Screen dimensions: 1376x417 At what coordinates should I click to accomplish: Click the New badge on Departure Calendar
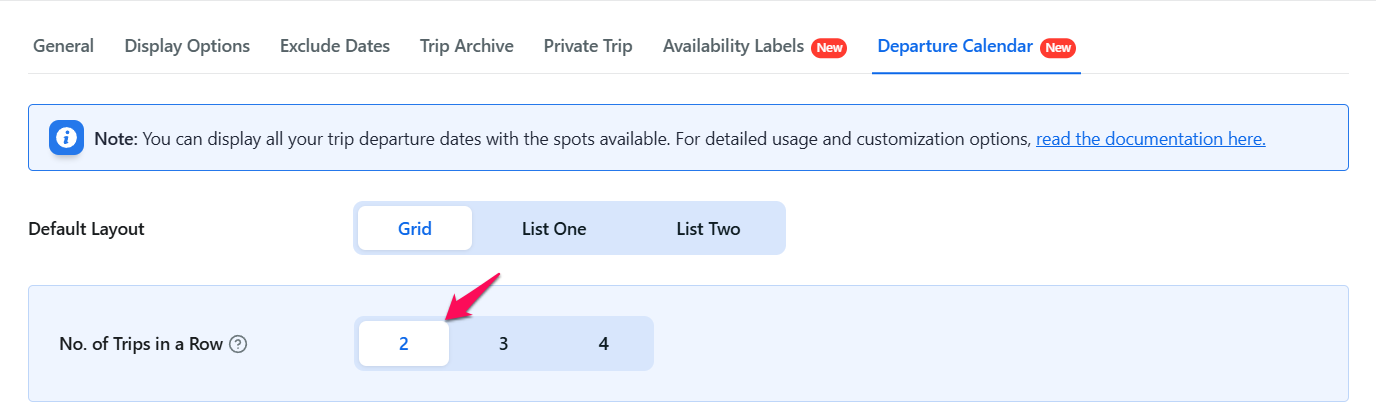[1058, 47]
